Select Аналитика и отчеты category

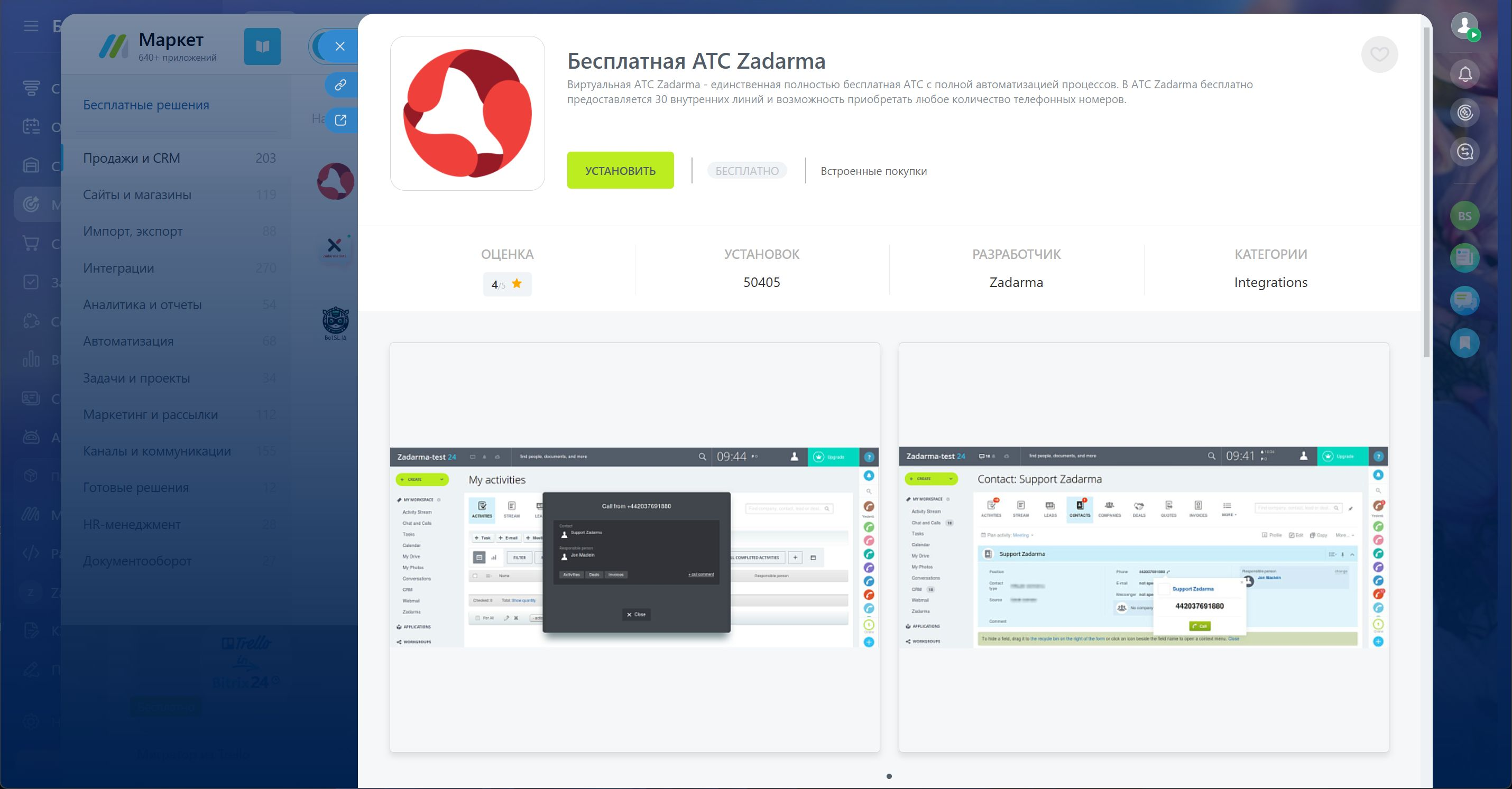click(179, 304)
